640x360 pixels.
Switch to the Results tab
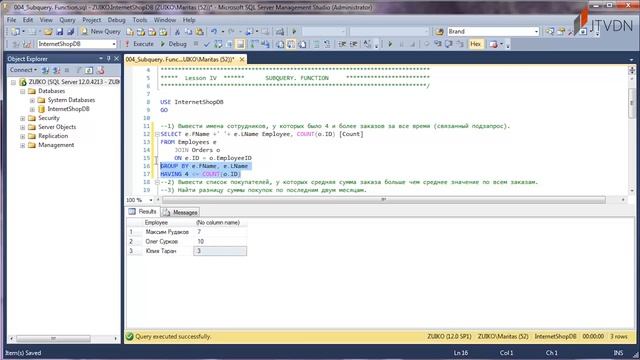click(143, 211)
